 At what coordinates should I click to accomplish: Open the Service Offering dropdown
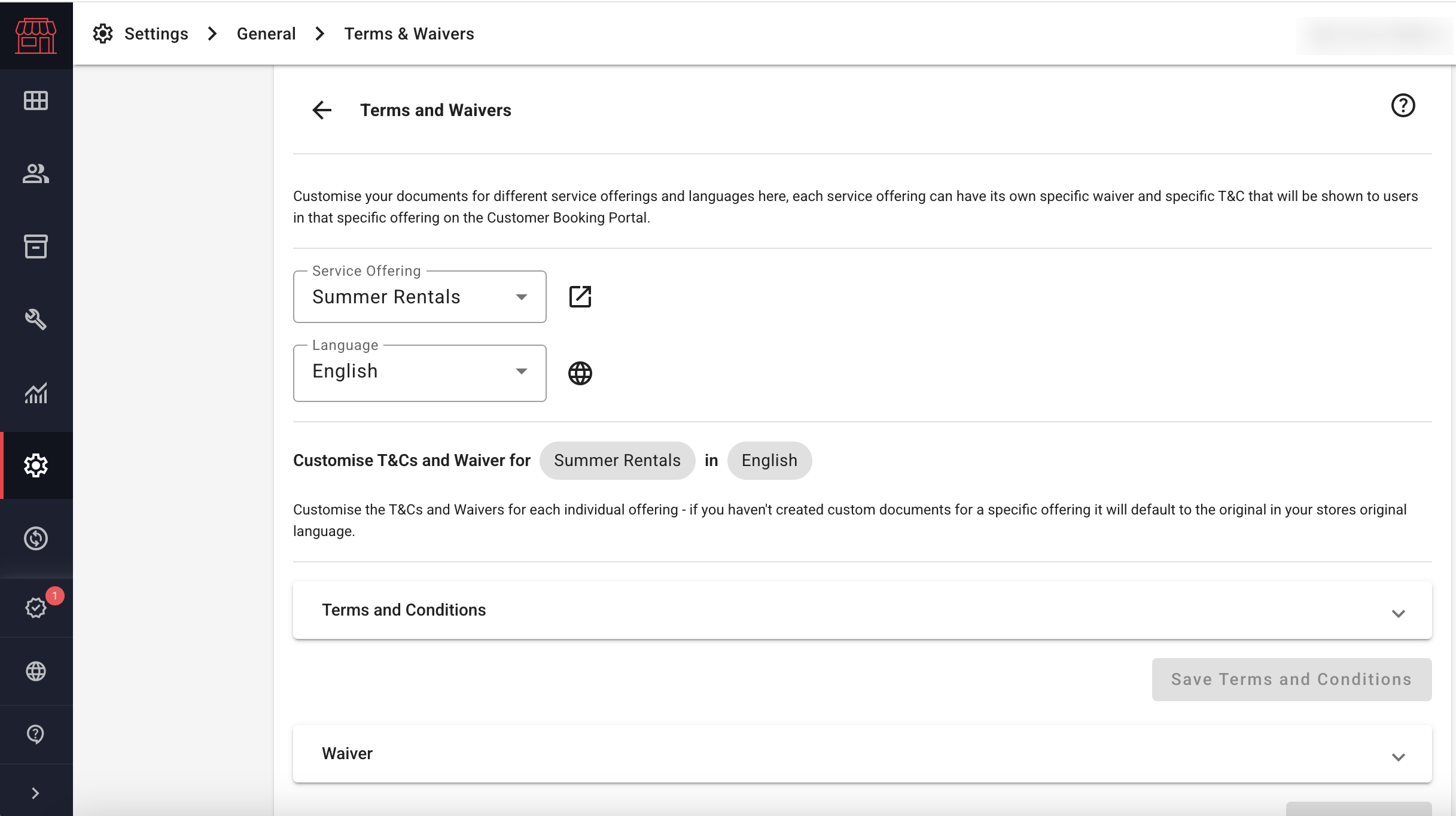tap(419, 297)
